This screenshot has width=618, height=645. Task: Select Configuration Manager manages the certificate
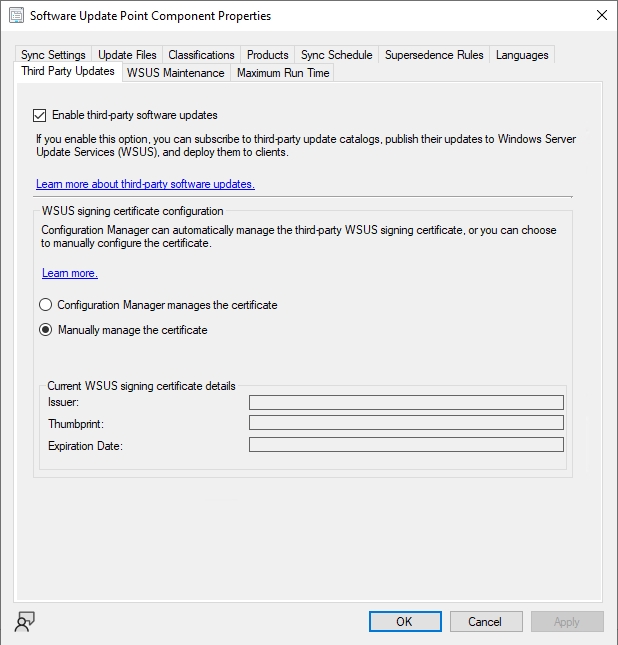click(x=45, y=305)
